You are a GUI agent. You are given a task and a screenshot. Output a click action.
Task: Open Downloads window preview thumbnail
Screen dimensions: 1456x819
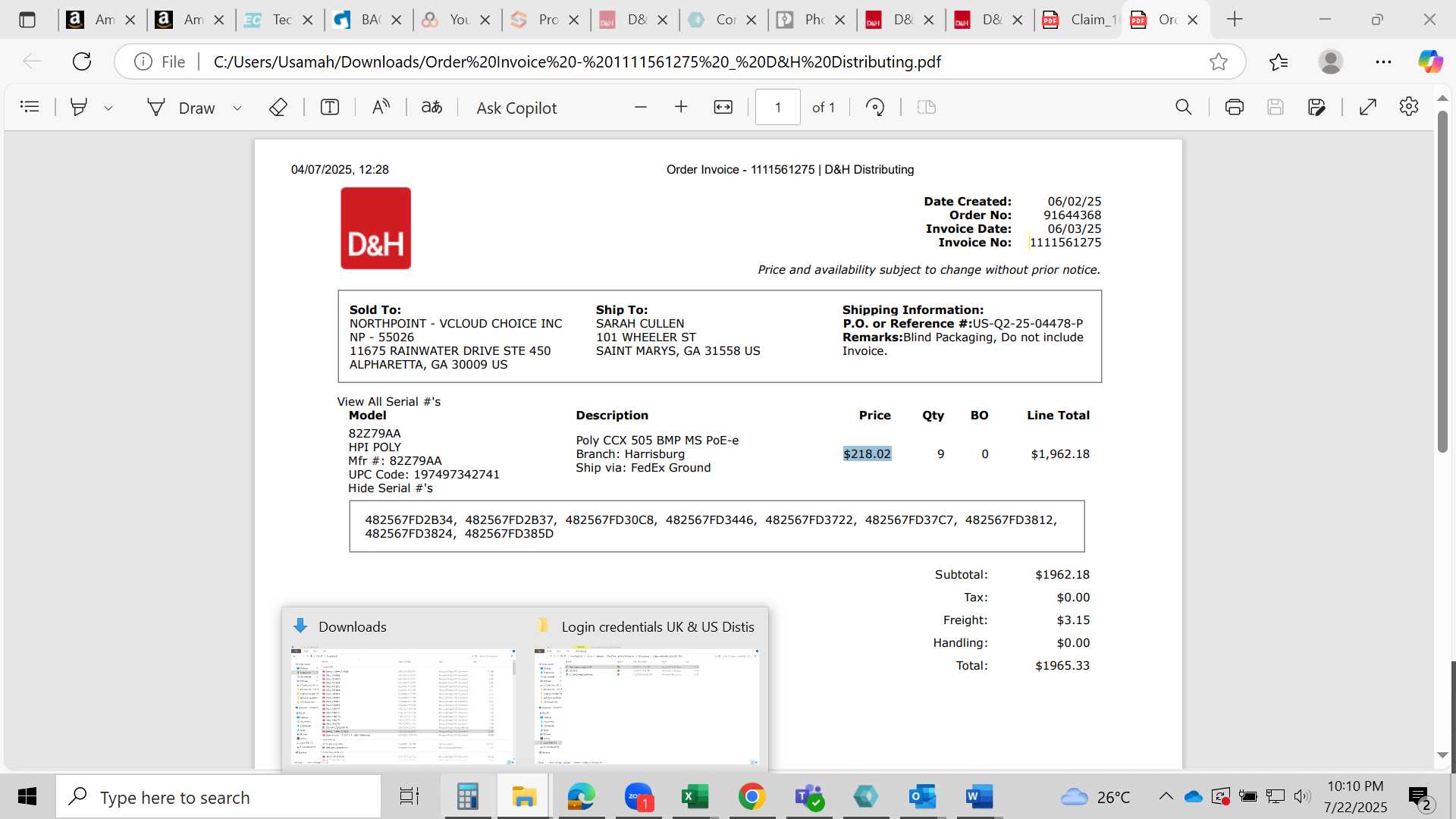pos(403,706)
